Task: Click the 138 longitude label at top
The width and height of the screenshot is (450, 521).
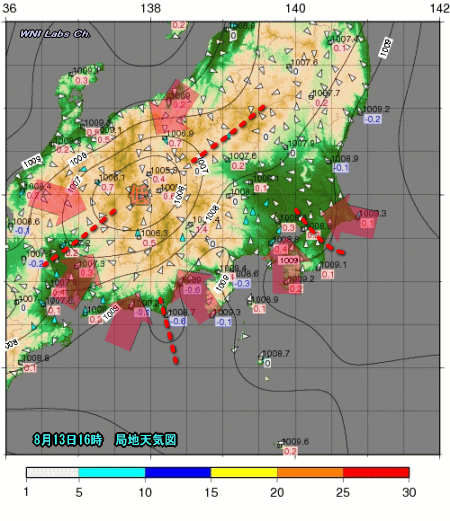Action: [151, 8]
